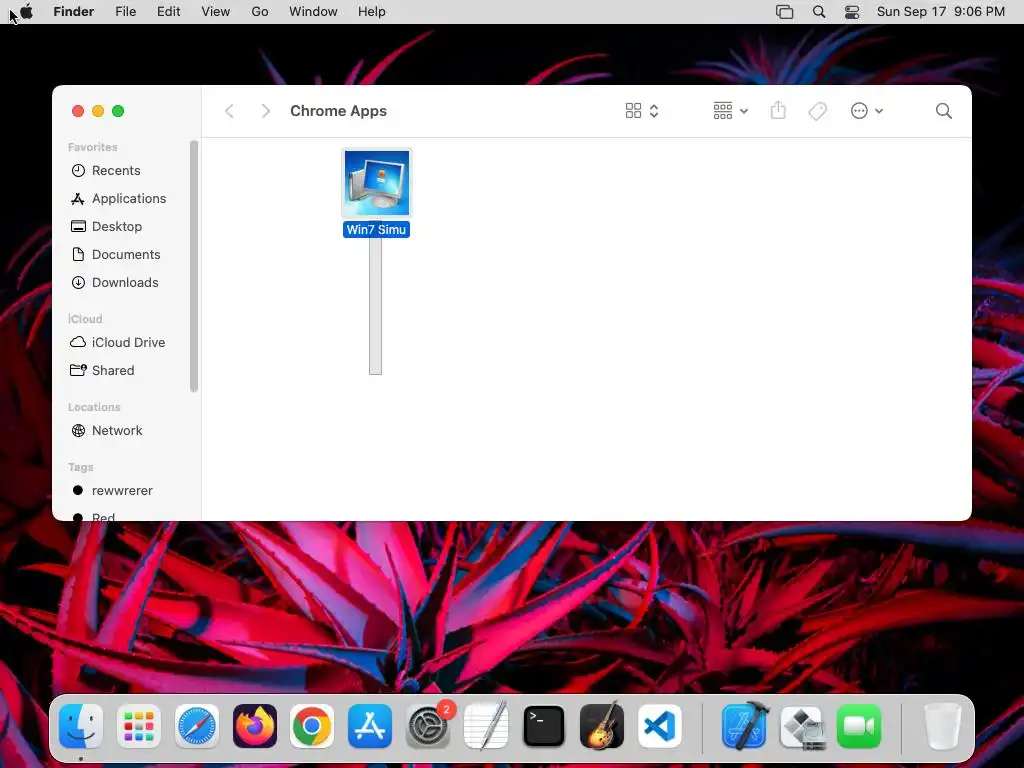
Task: Open Spotlight search in the menu bar
Action: pos(819,12)
